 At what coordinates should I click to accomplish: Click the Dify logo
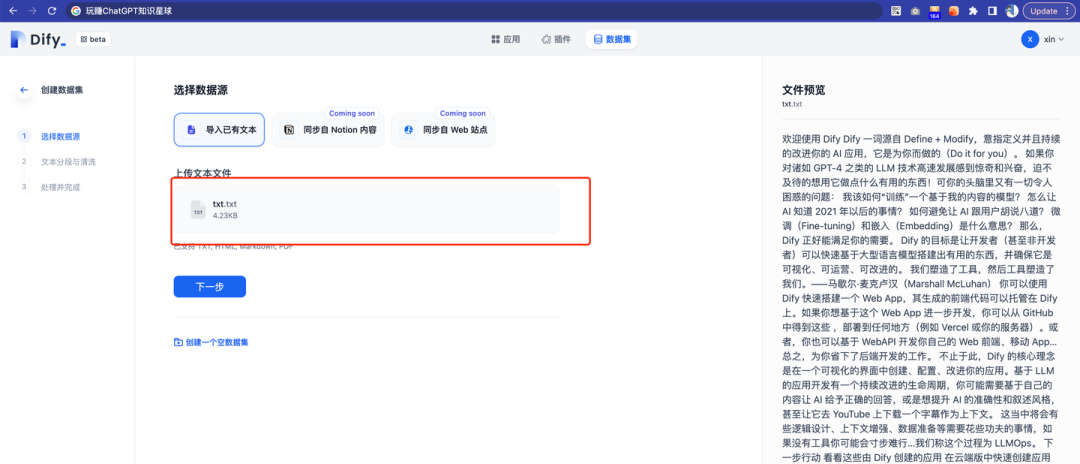pyautogui.click(x=39, y=40)
